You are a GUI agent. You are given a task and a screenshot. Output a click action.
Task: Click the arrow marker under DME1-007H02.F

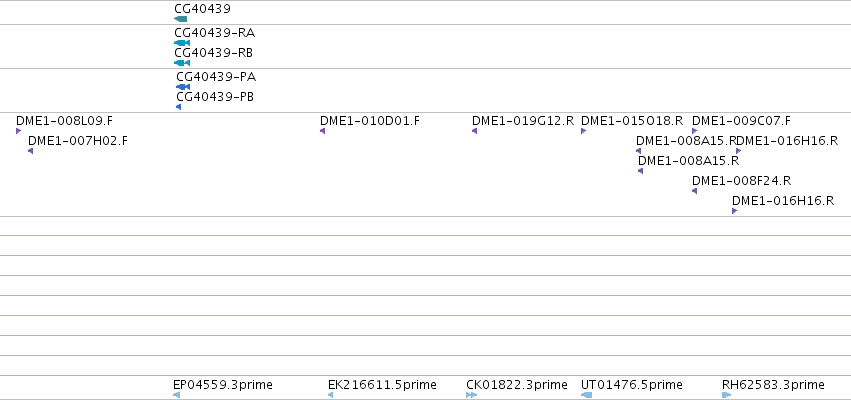[30, 151]
